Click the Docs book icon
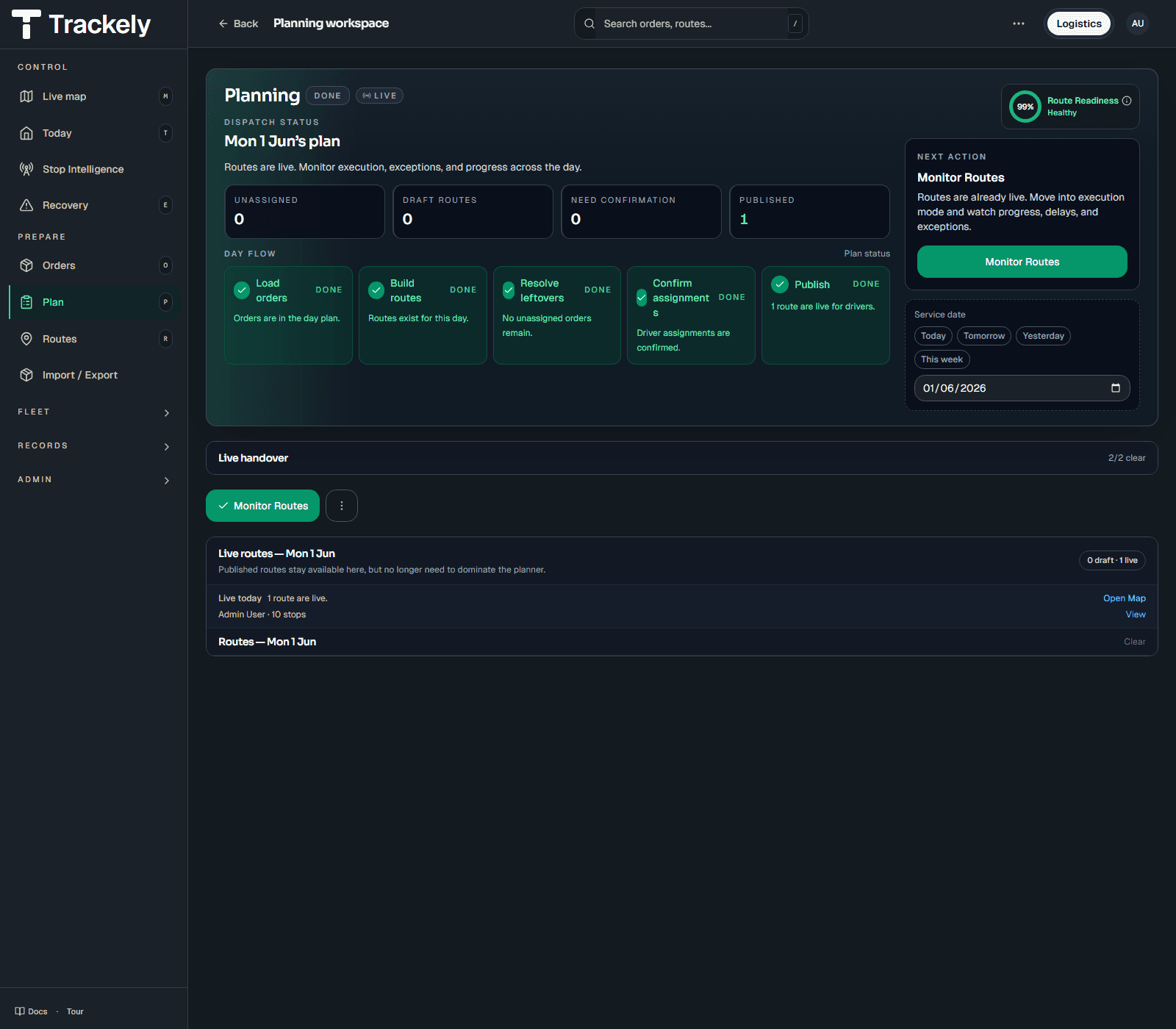This screenshot has height=1029, width=1176. [20, 1011]
